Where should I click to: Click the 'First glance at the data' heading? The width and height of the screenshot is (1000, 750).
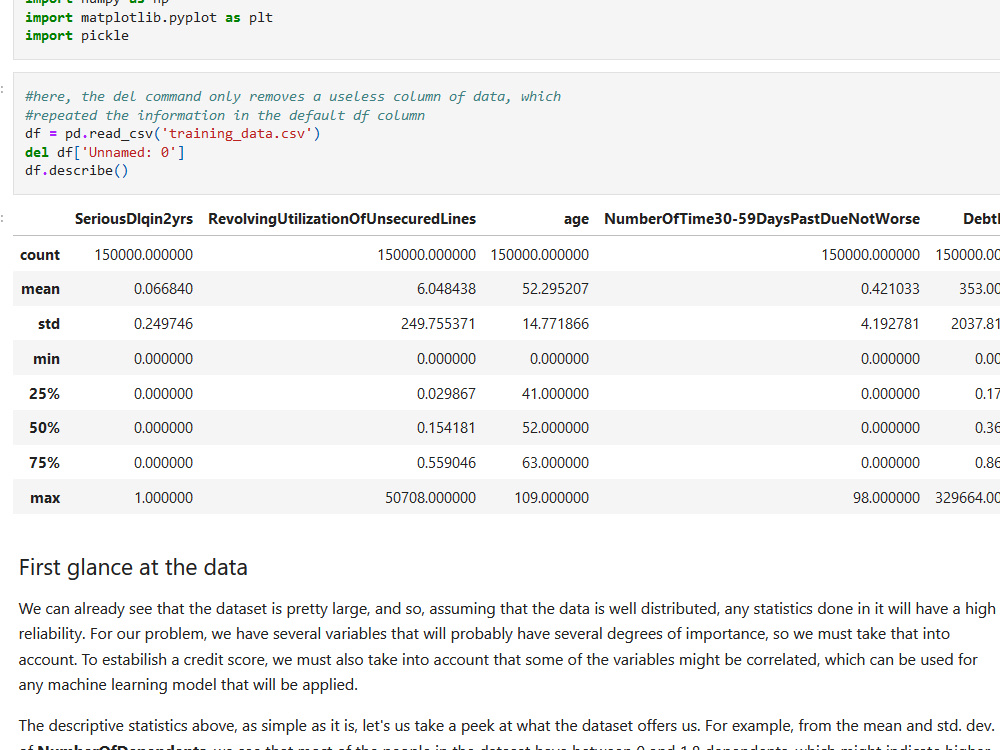[x=134, y=567]
